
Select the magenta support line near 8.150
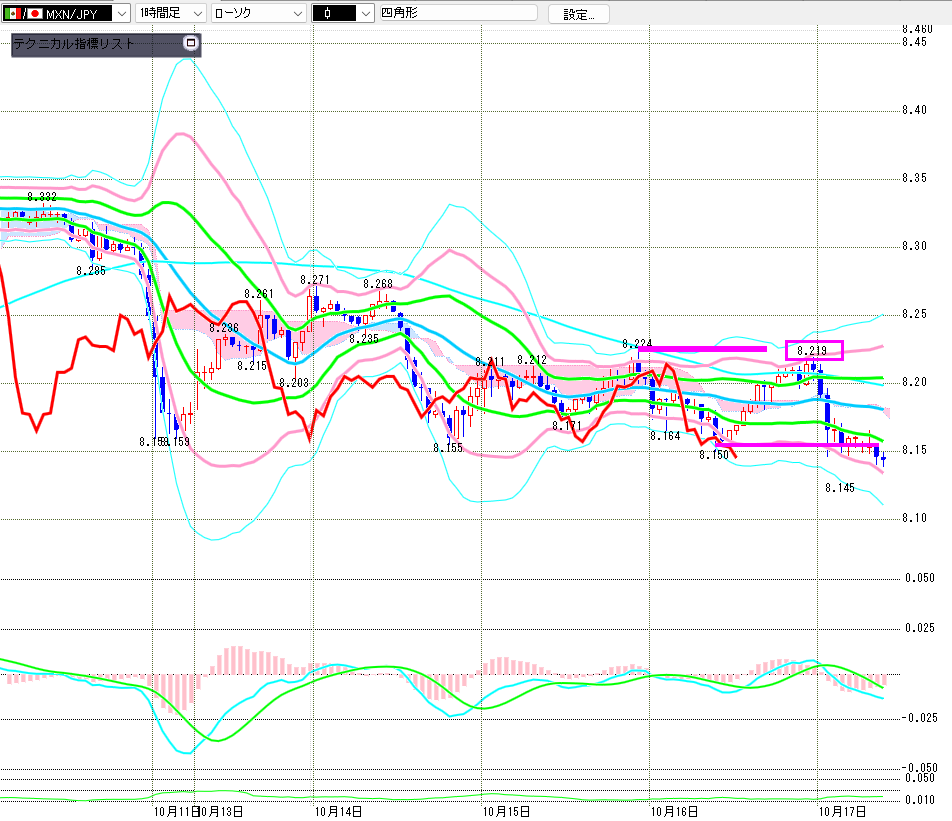(x=797, y=444)
